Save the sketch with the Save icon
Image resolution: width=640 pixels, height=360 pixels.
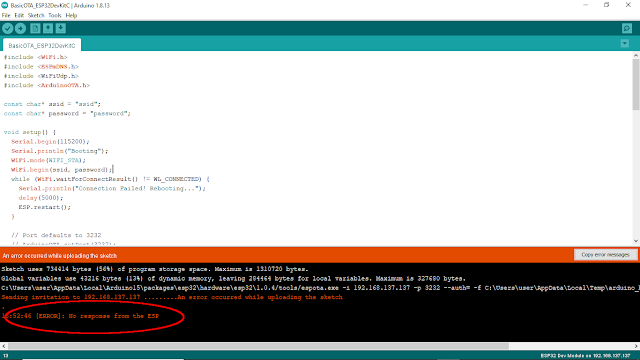point(60,28)
